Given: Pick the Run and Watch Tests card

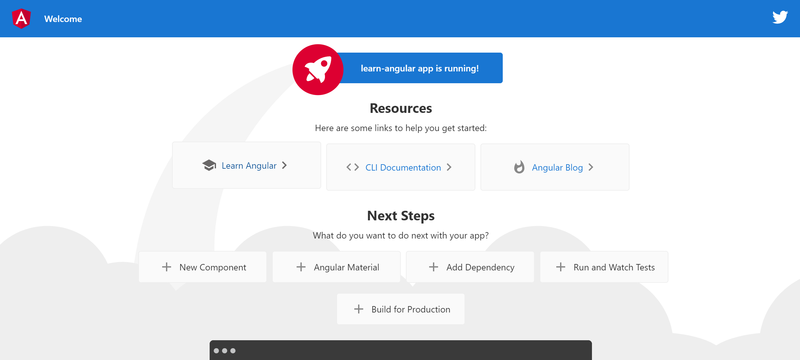Looking at the screenshot, I should point(604,267).
